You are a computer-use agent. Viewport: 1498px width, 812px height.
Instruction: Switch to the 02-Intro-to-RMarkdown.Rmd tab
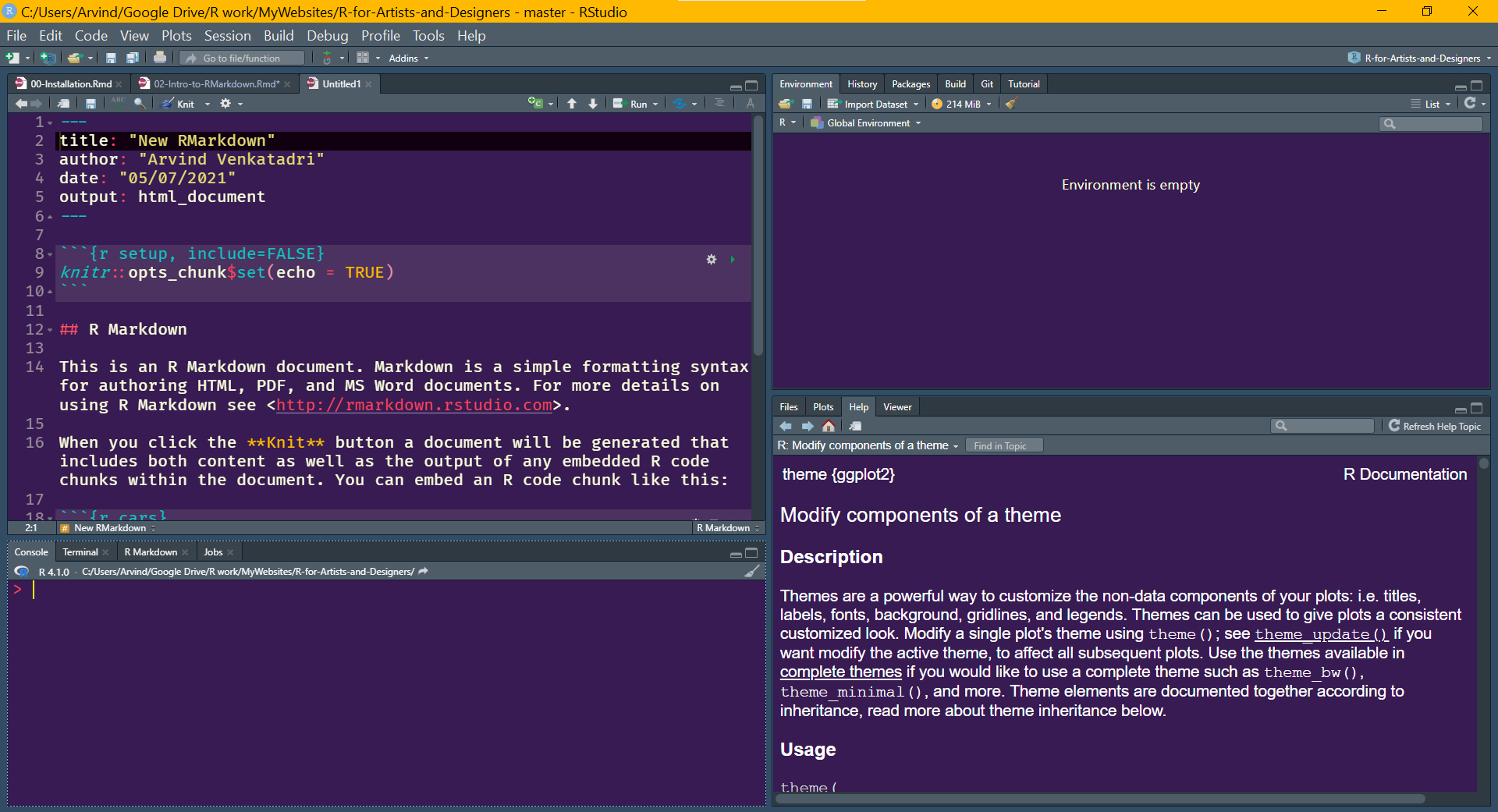point(215,83)
